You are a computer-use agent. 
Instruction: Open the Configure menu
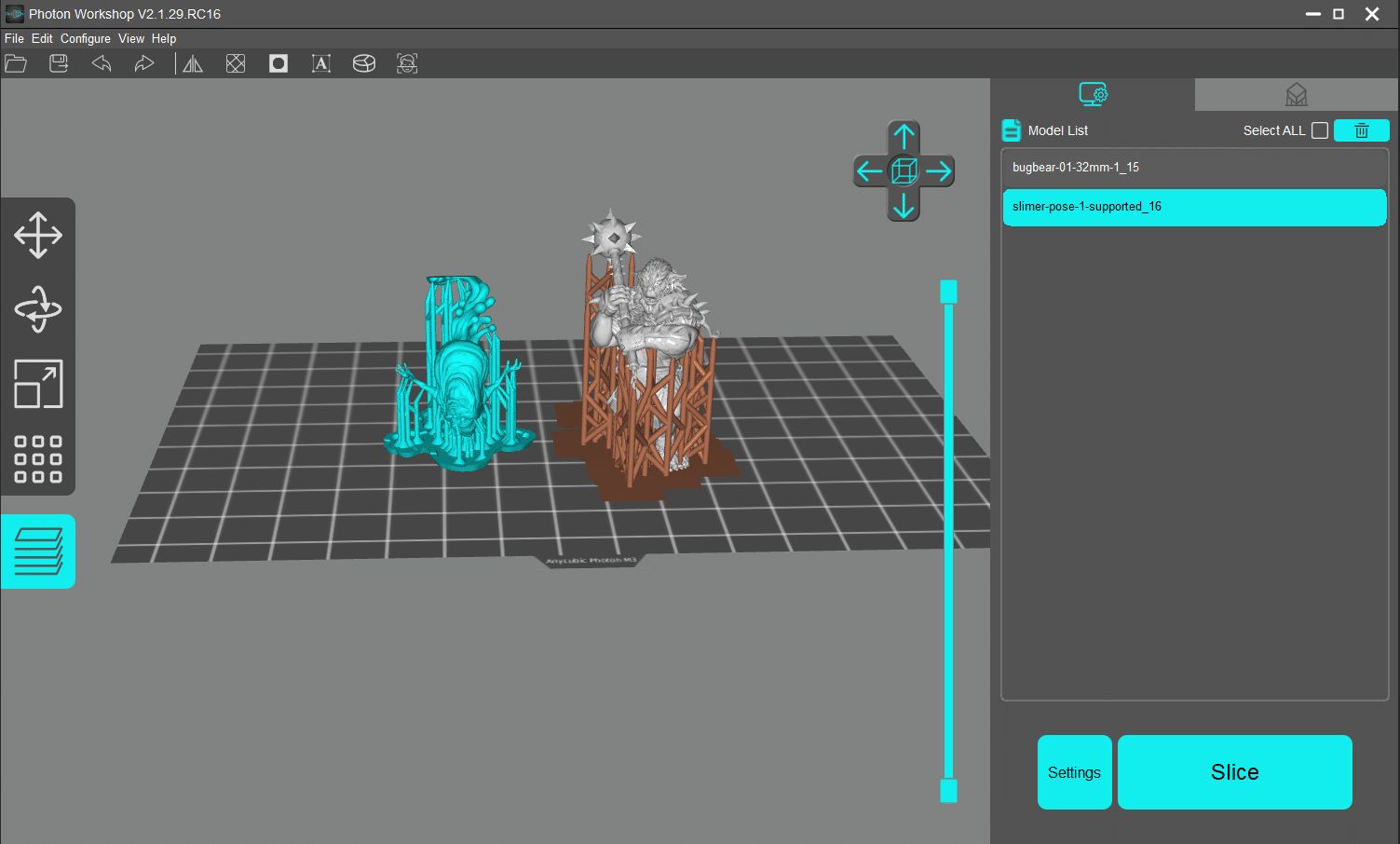tap(85, 38)
